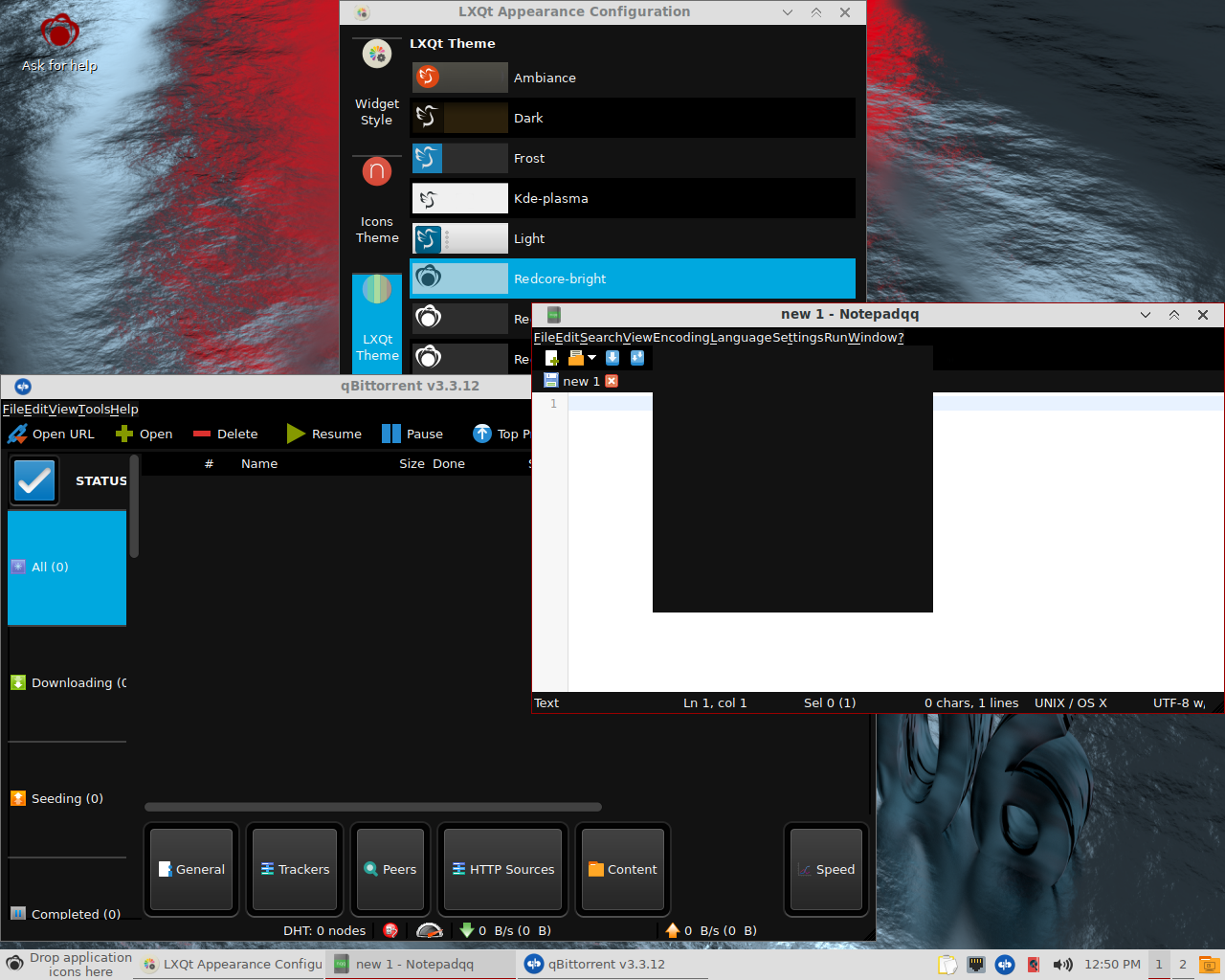Select the Redcore-bright theme row
Screen dimensions: 1225x980
633,278
